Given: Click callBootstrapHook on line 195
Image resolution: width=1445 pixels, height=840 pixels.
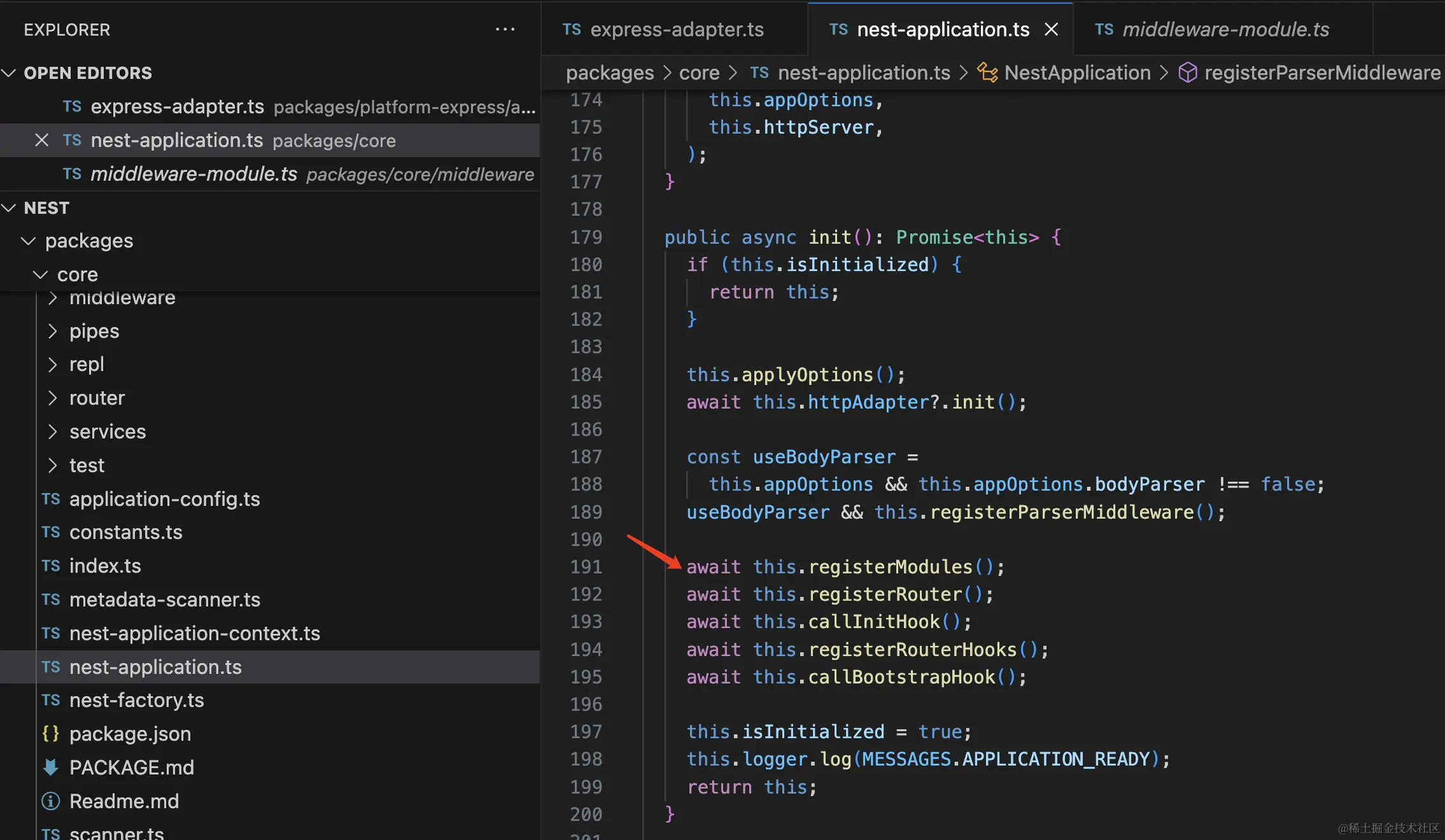Looking at the screenshot, I should [x=901, y=676].
